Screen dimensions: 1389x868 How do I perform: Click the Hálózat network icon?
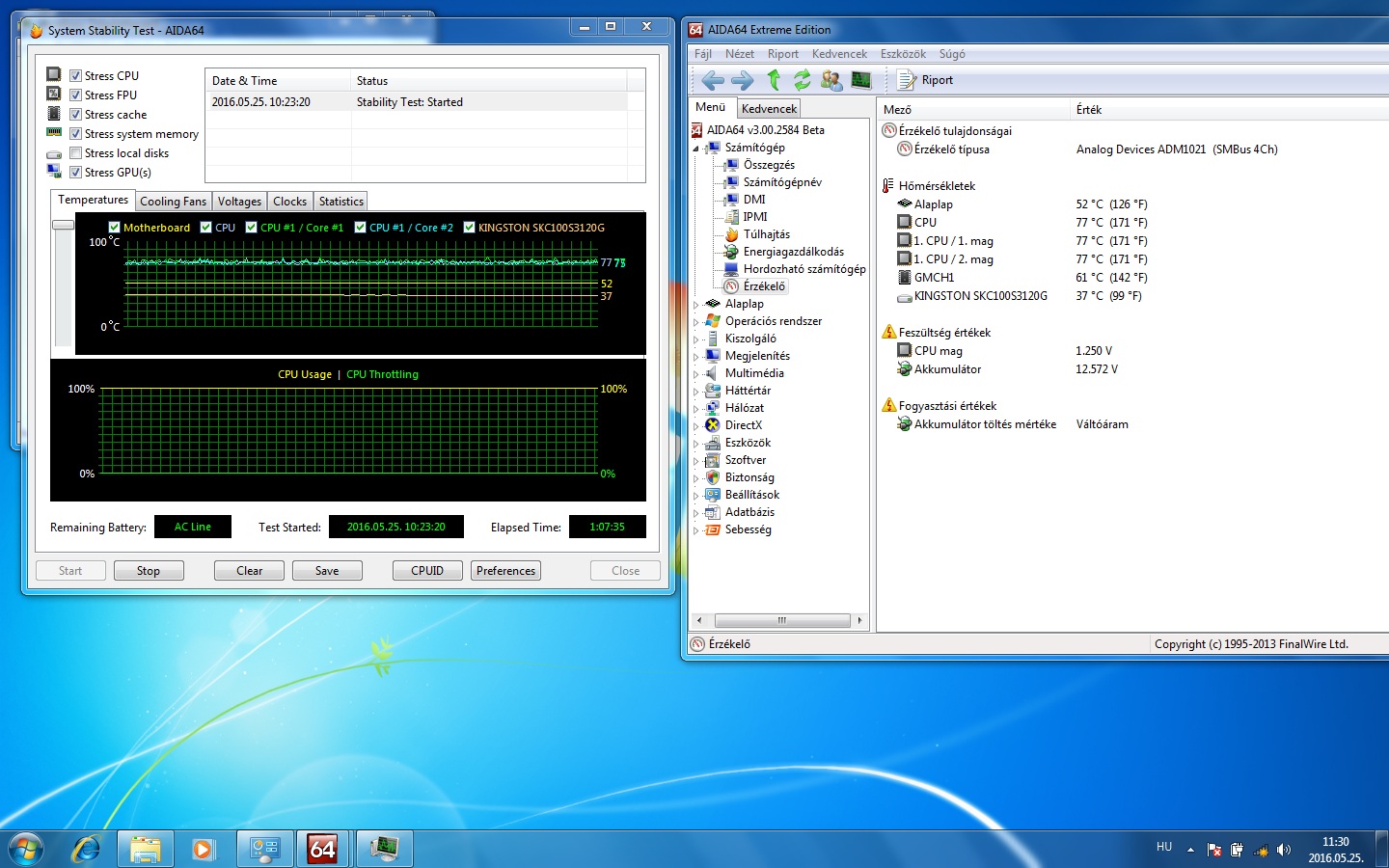pyautogui.click(x=713, y=408)
